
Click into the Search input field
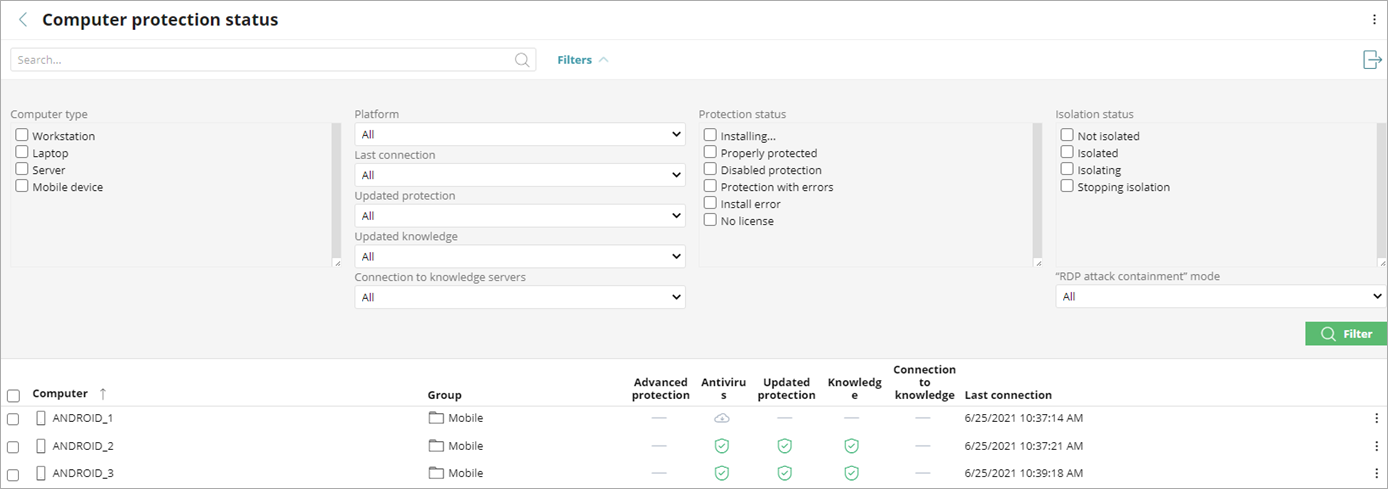260,60
